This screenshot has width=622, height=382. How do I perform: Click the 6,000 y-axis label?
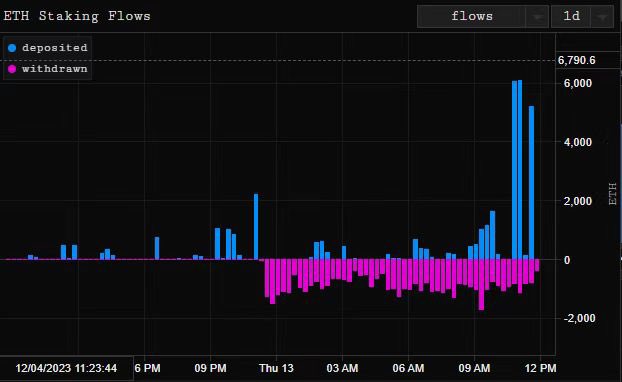click(578, 83)
